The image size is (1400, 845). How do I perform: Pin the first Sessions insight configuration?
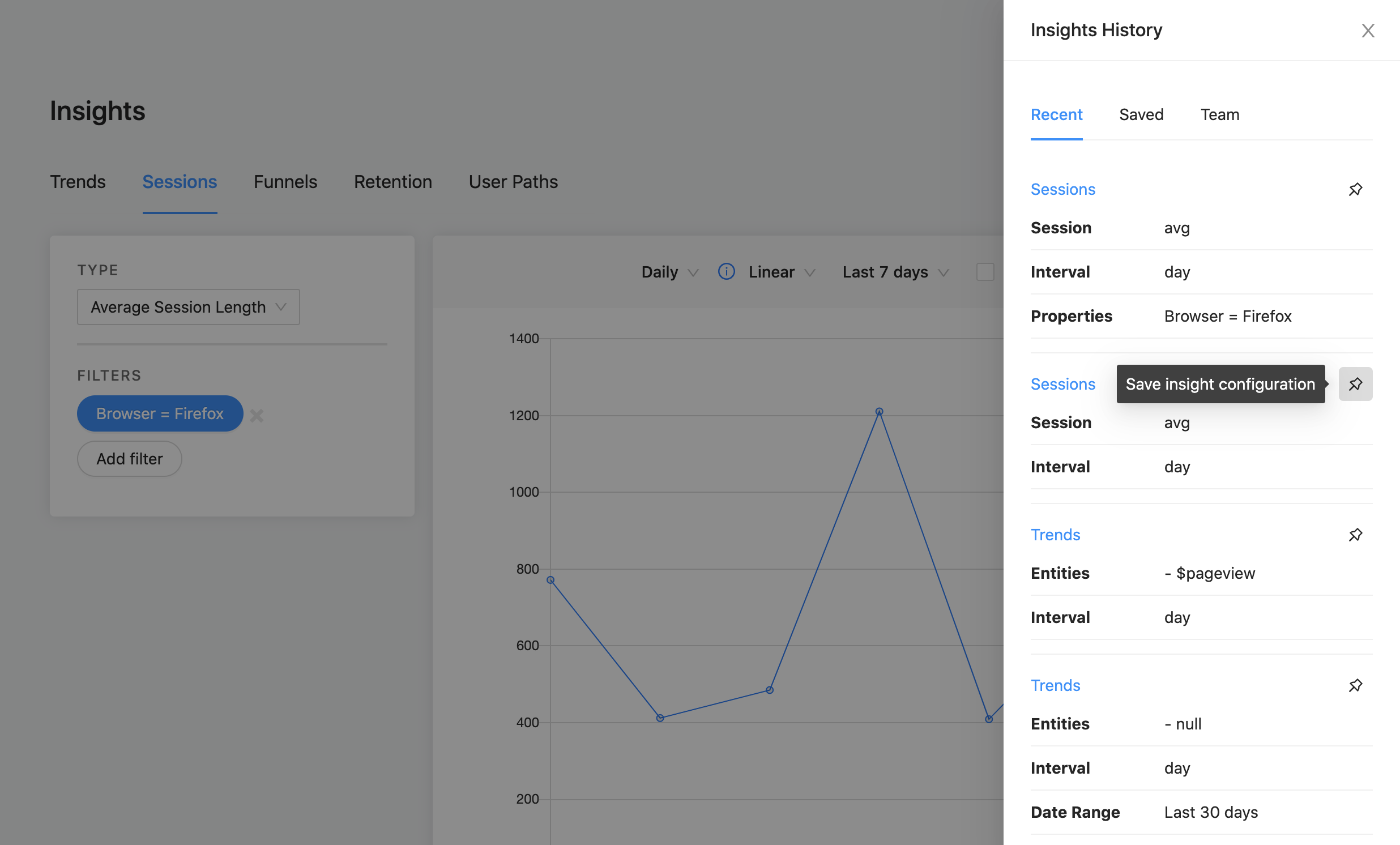tap(1356, 189)
